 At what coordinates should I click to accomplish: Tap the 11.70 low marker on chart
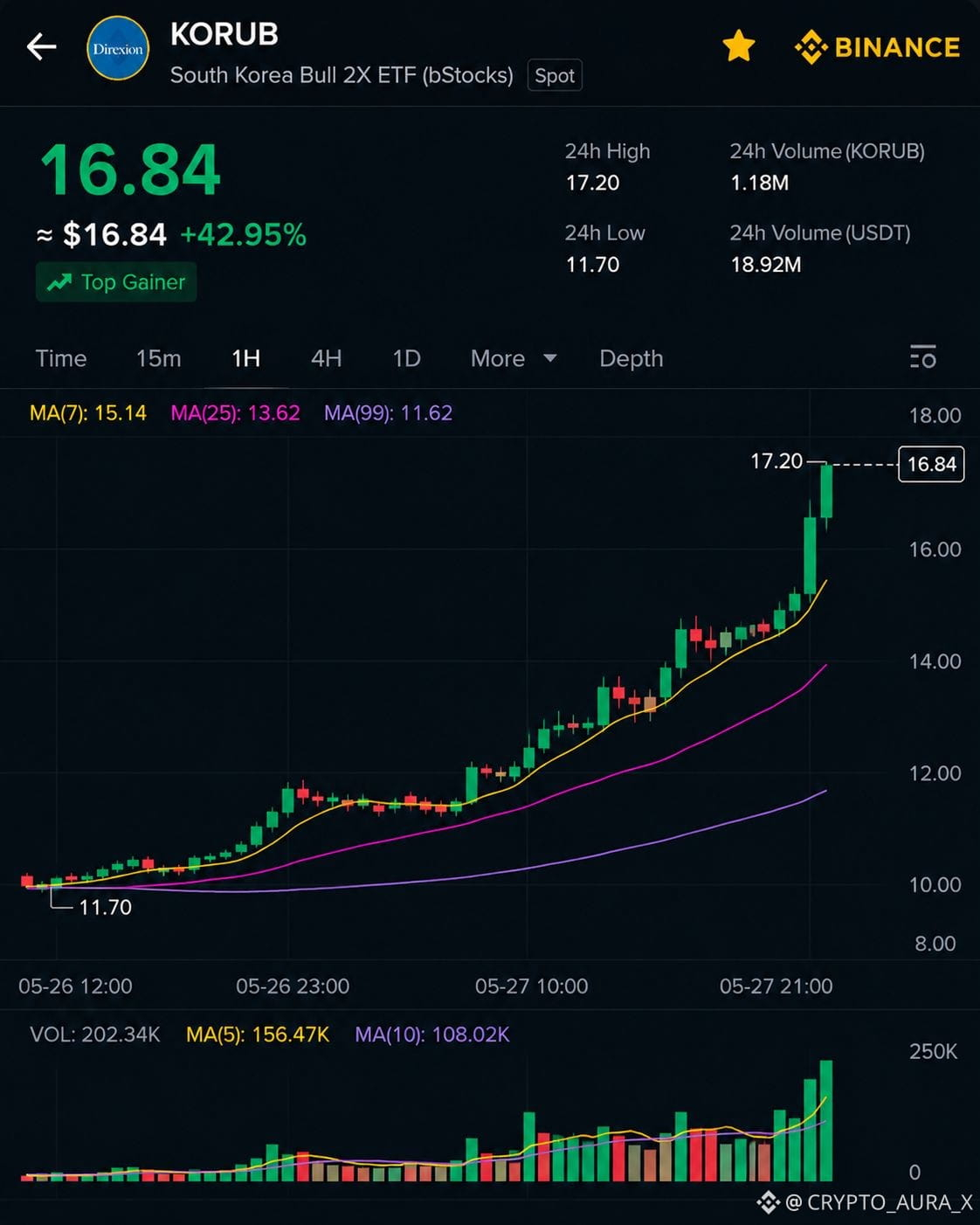[106, 907]
